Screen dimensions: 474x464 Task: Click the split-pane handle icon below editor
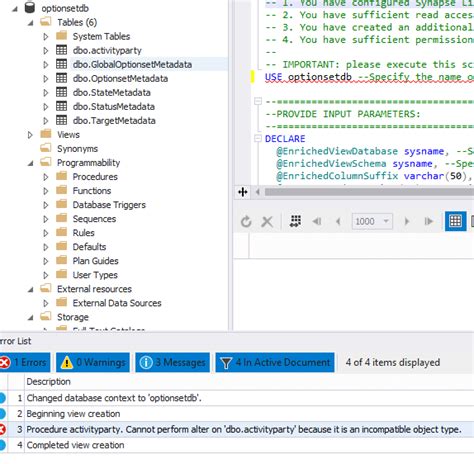243,192
